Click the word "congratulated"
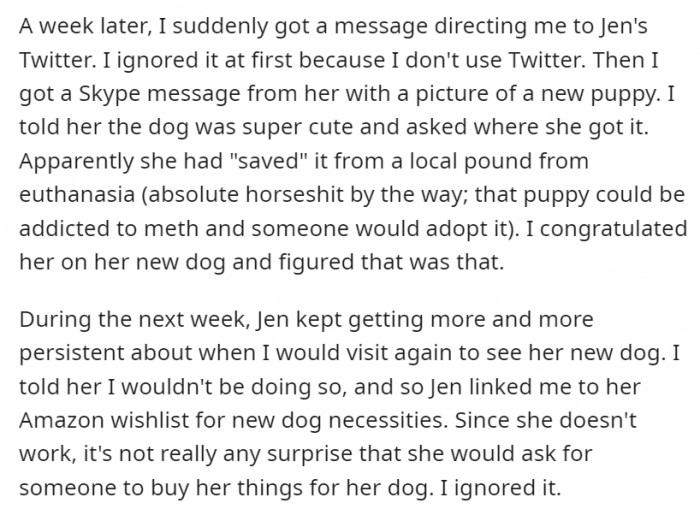The height and width of the screenshot is (509, 700). [613, 229]
